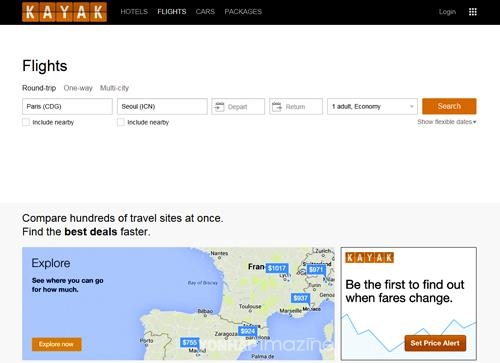500x363 pixels.
Task: Go to the HOTELS tab
Action: coord(134,12)
